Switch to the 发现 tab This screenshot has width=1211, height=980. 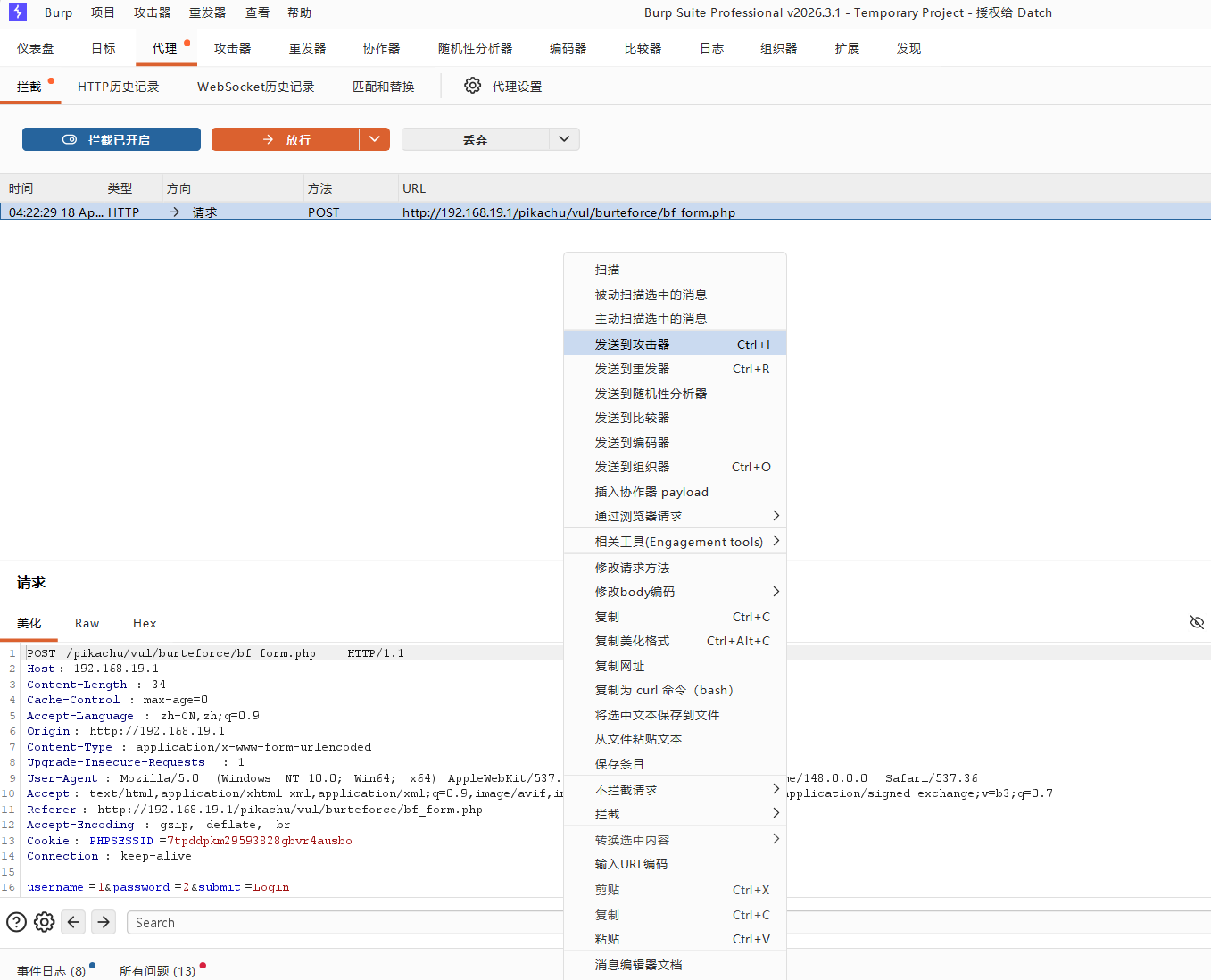[908, 48]
